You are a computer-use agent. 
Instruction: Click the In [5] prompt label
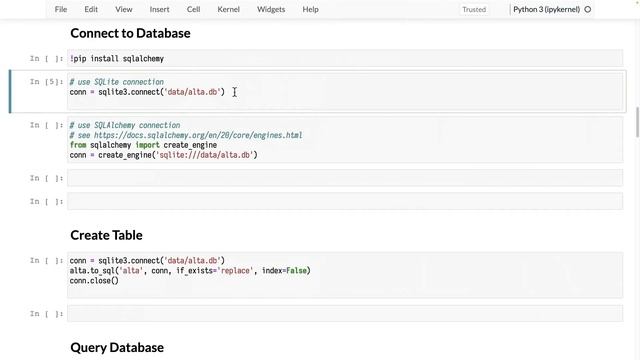[46, 82]
